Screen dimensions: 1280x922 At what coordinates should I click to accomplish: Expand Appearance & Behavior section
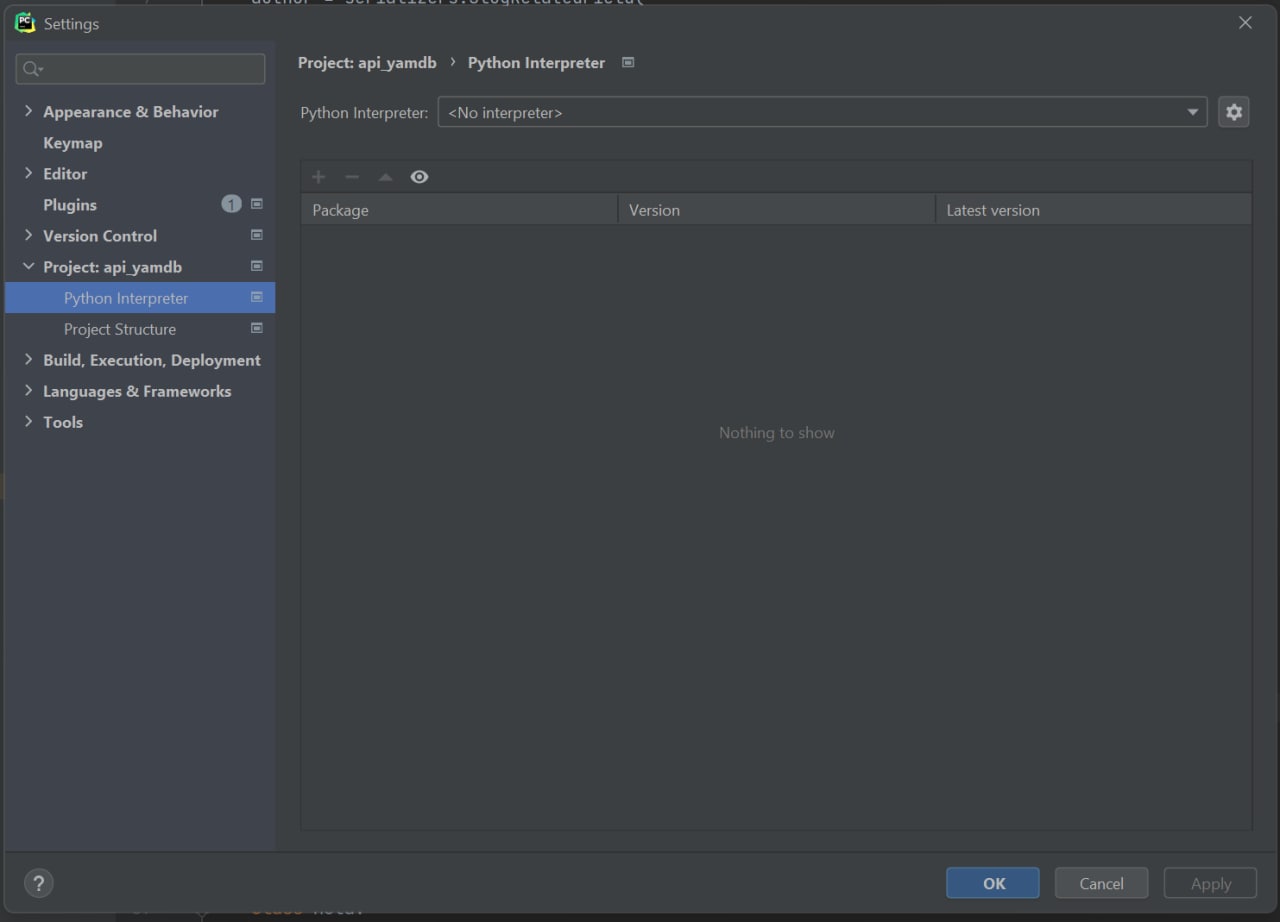(28, 111)
